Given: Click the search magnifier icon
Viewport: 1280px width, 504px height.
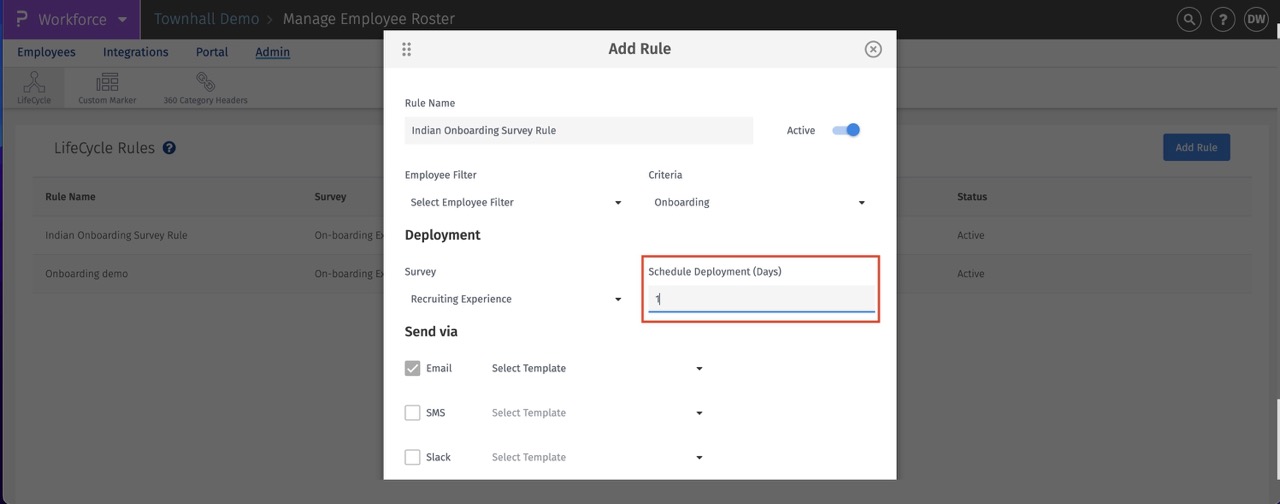Looking at the screenshot, I should click(1189, 19).
